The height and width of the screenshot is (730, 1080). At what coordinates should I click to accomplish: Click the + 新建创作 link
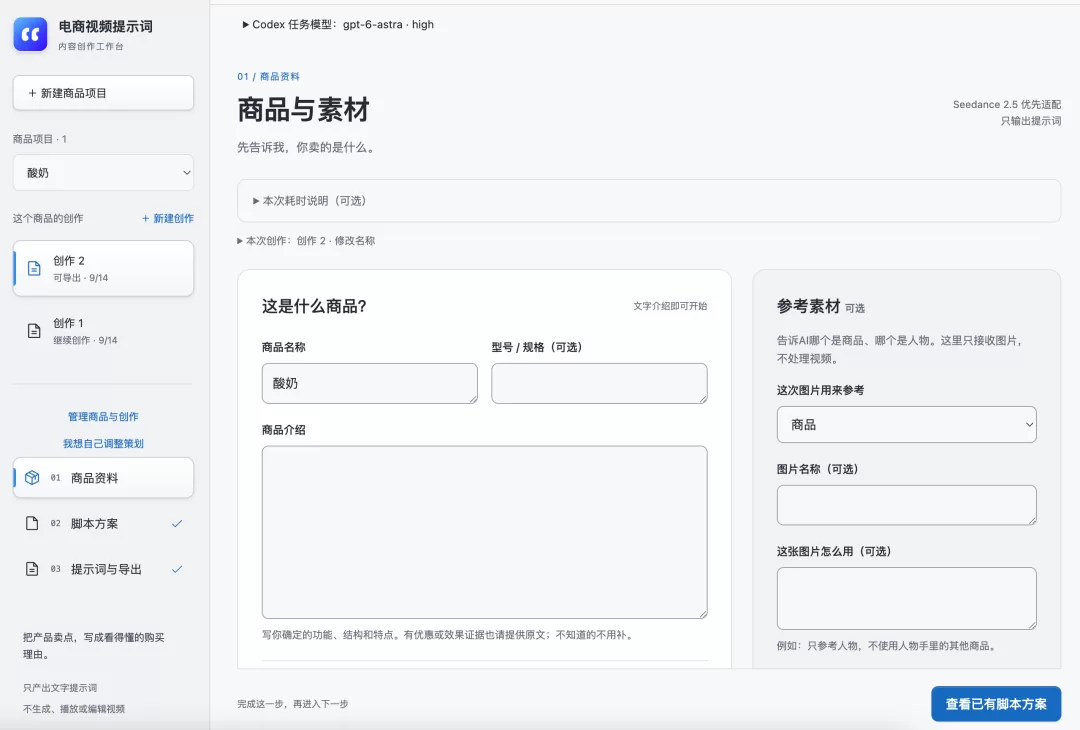point(167,218)
